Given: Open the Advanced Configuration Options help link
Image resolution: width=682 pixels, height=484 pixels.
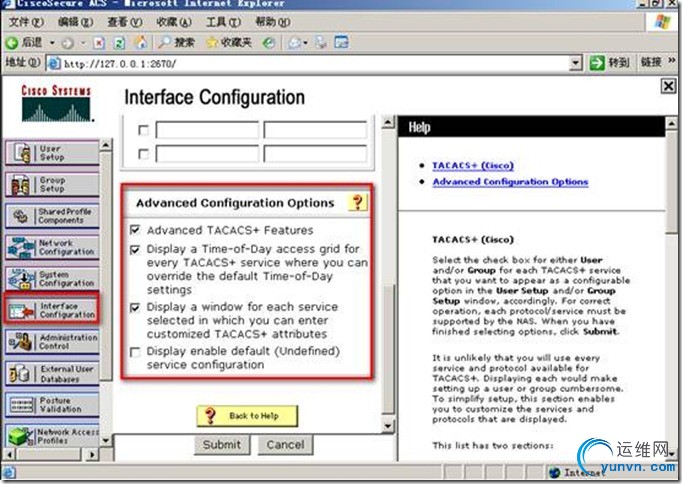Looking at the screenshot, I should pyautogui.click(x=510, y=182).
